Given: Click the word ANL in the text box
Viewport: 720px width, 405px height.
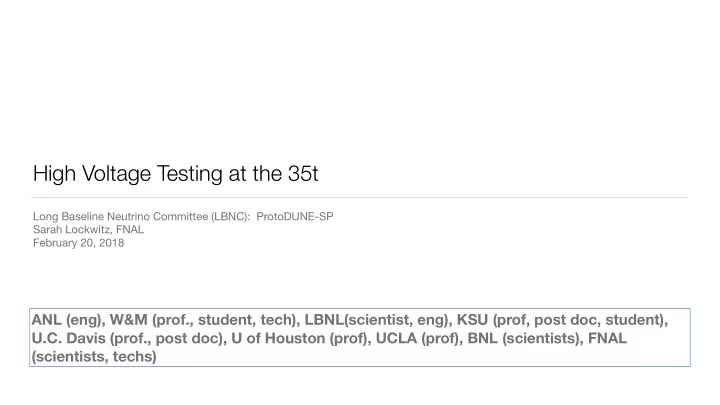Looking at the screenshot, I should [x=46, y=320].
